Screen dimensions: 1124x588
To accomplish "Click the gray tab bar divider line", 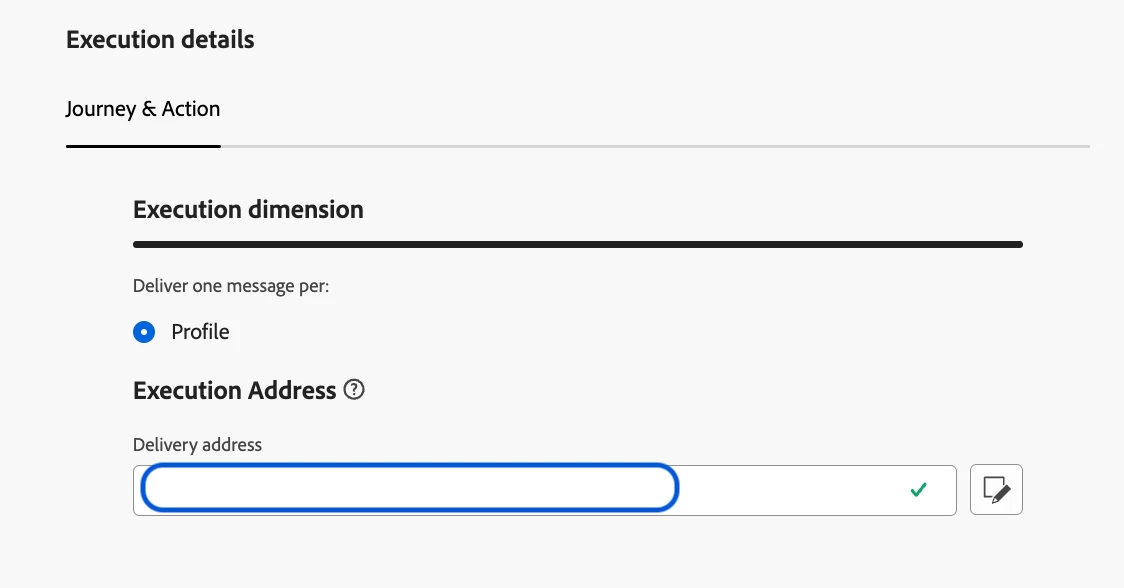I will 655,146.
